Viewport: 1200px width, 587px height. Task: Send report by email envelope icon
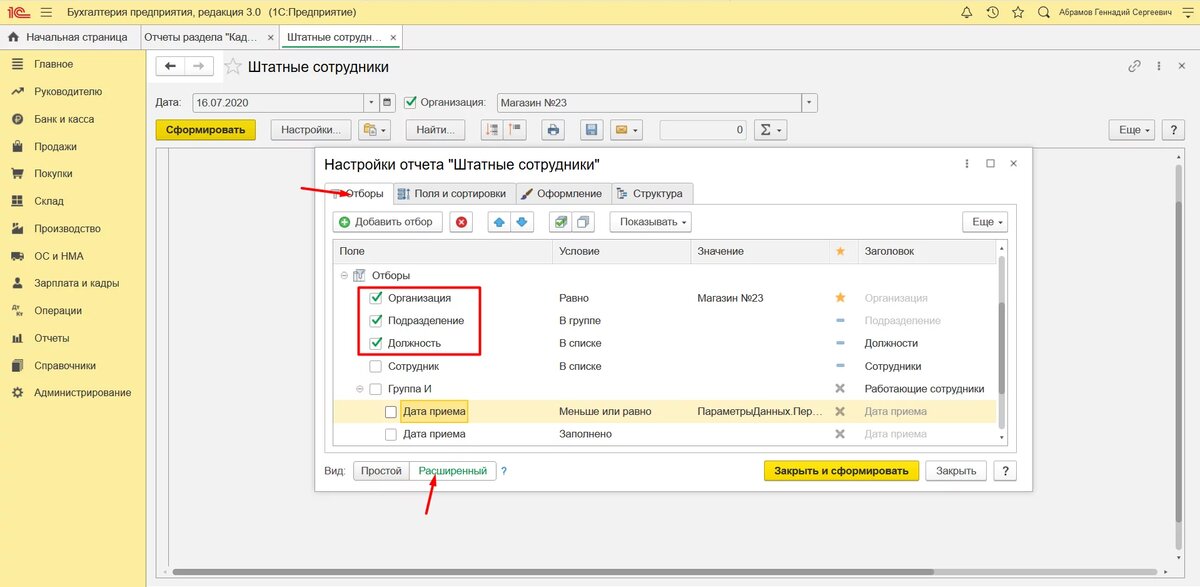(626, 130)
